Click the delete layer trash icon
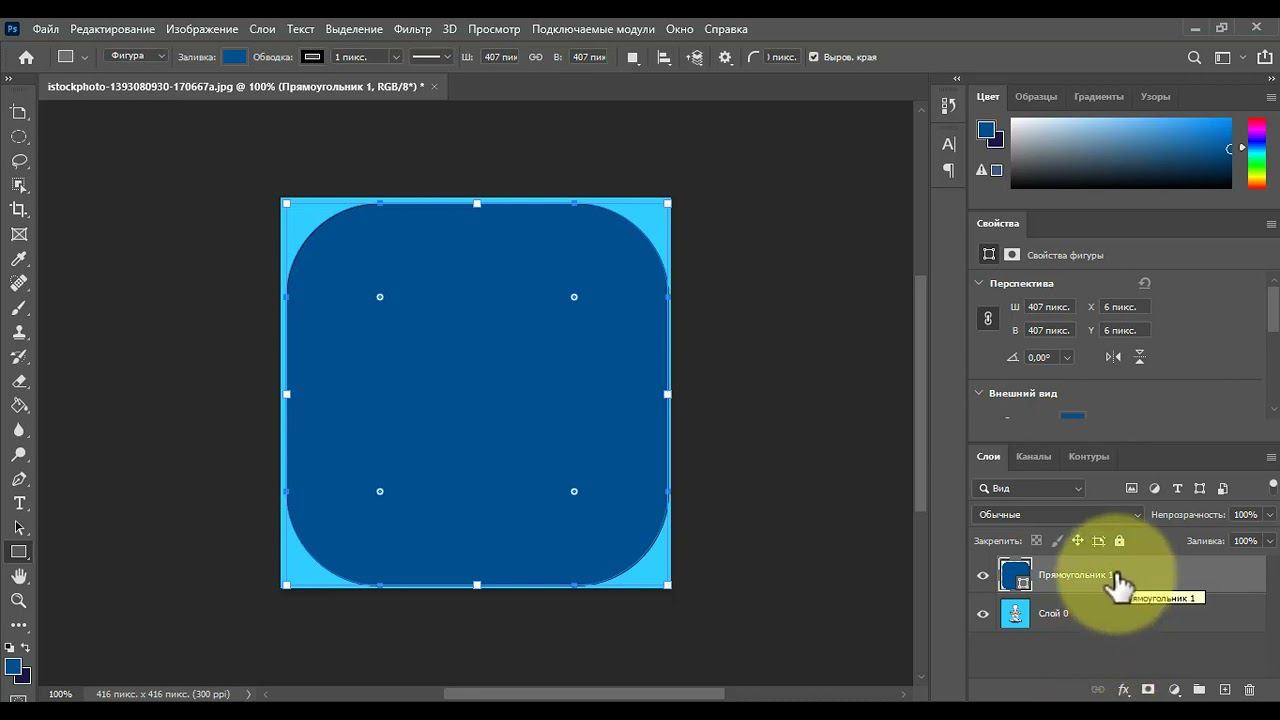The width and height of the screenshot is (1280, 720). [1249, 690]
